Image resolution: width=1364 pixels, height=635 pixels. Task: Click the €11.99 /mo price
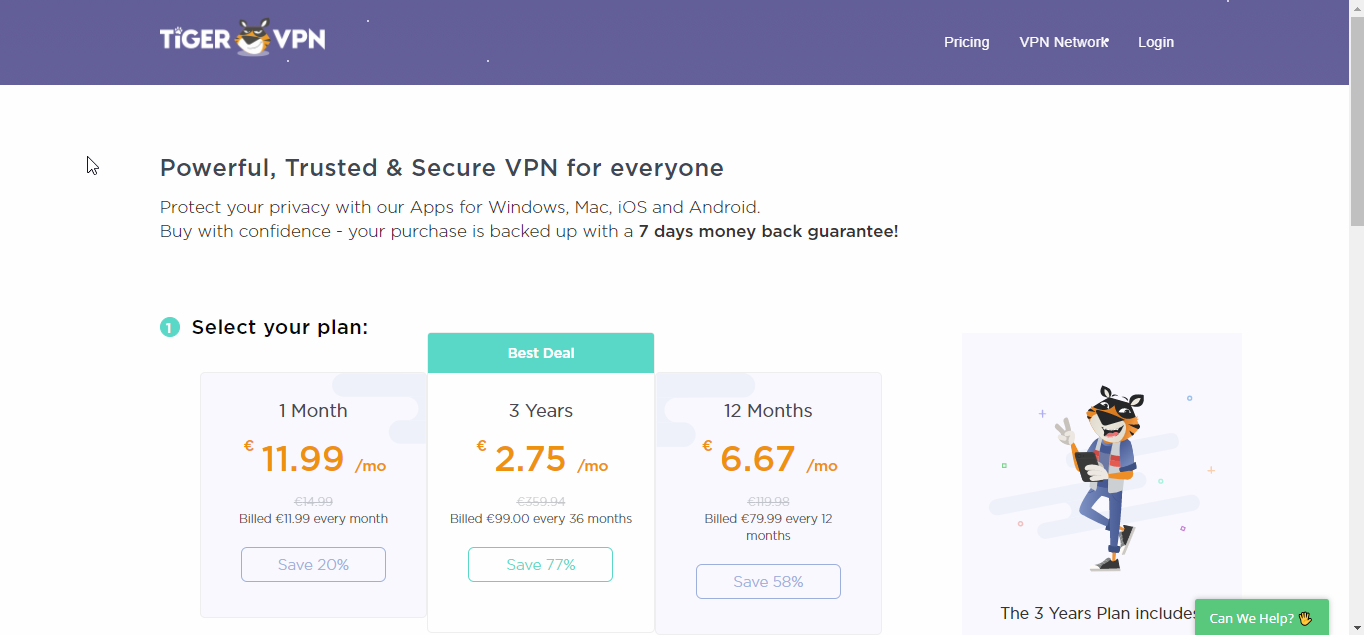(x=315, y=459)
